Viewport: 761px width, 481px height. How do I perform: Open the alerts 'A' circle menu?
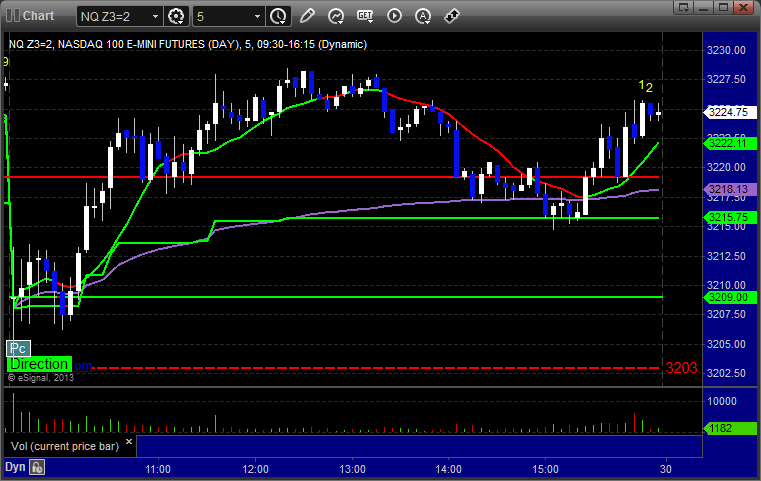[423, 16]
